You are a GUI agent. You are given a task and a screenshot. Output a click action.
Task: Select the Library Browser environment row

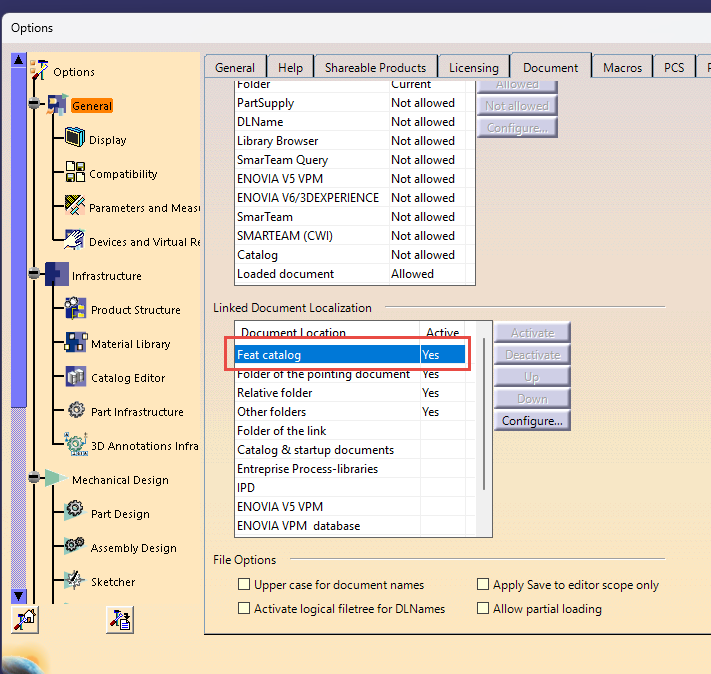350,141
